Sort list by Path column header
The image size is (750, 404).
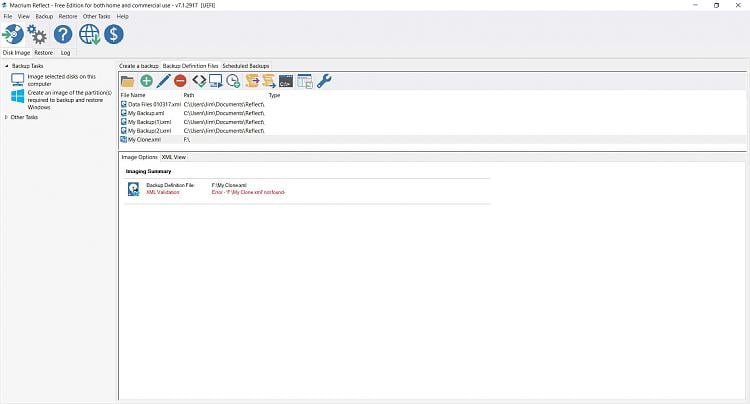click(189, 95)
